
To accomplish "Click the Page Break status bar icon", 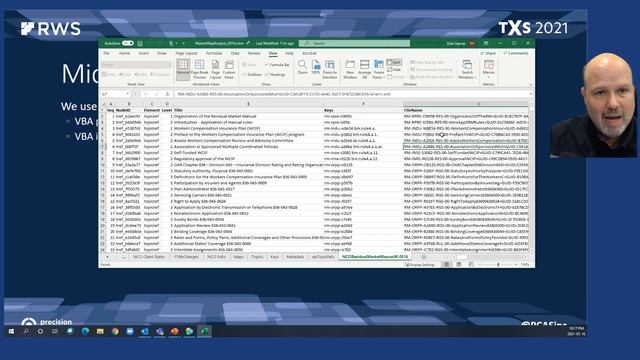I will pos(471,264).
